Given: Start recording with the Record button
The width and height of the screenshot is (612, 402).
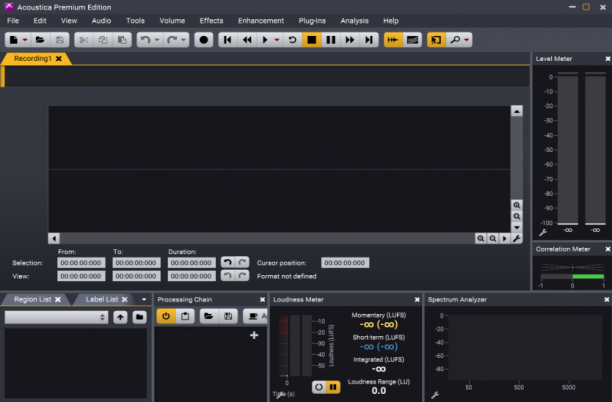Looking at the screenshot, I should click(x=204, y=40).
